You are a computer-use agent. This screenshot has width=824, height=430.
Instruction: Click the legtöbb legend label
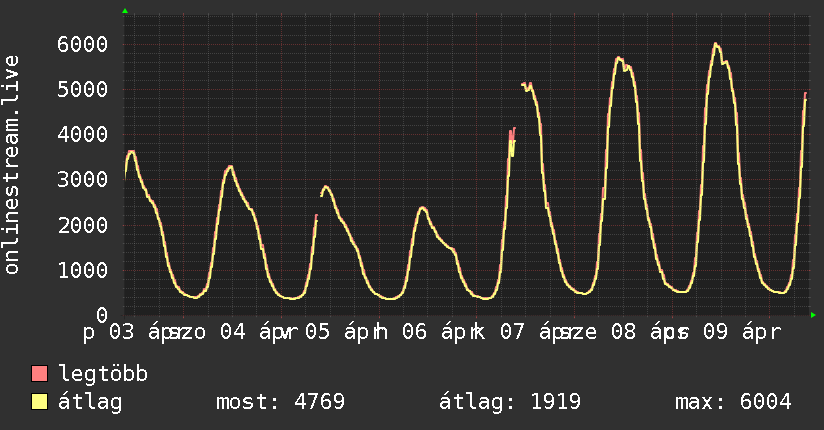pos(103,373)
